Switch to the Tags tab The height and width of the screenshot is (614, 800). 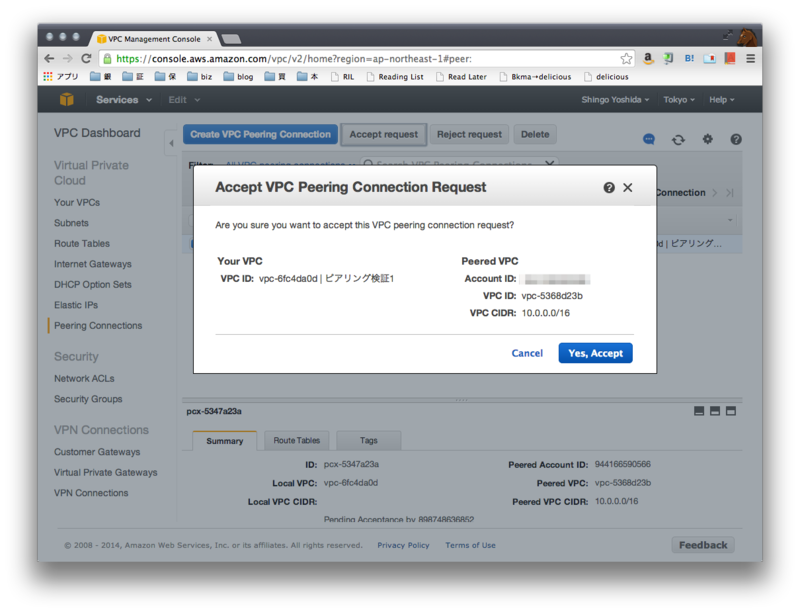tap(368, 440)
